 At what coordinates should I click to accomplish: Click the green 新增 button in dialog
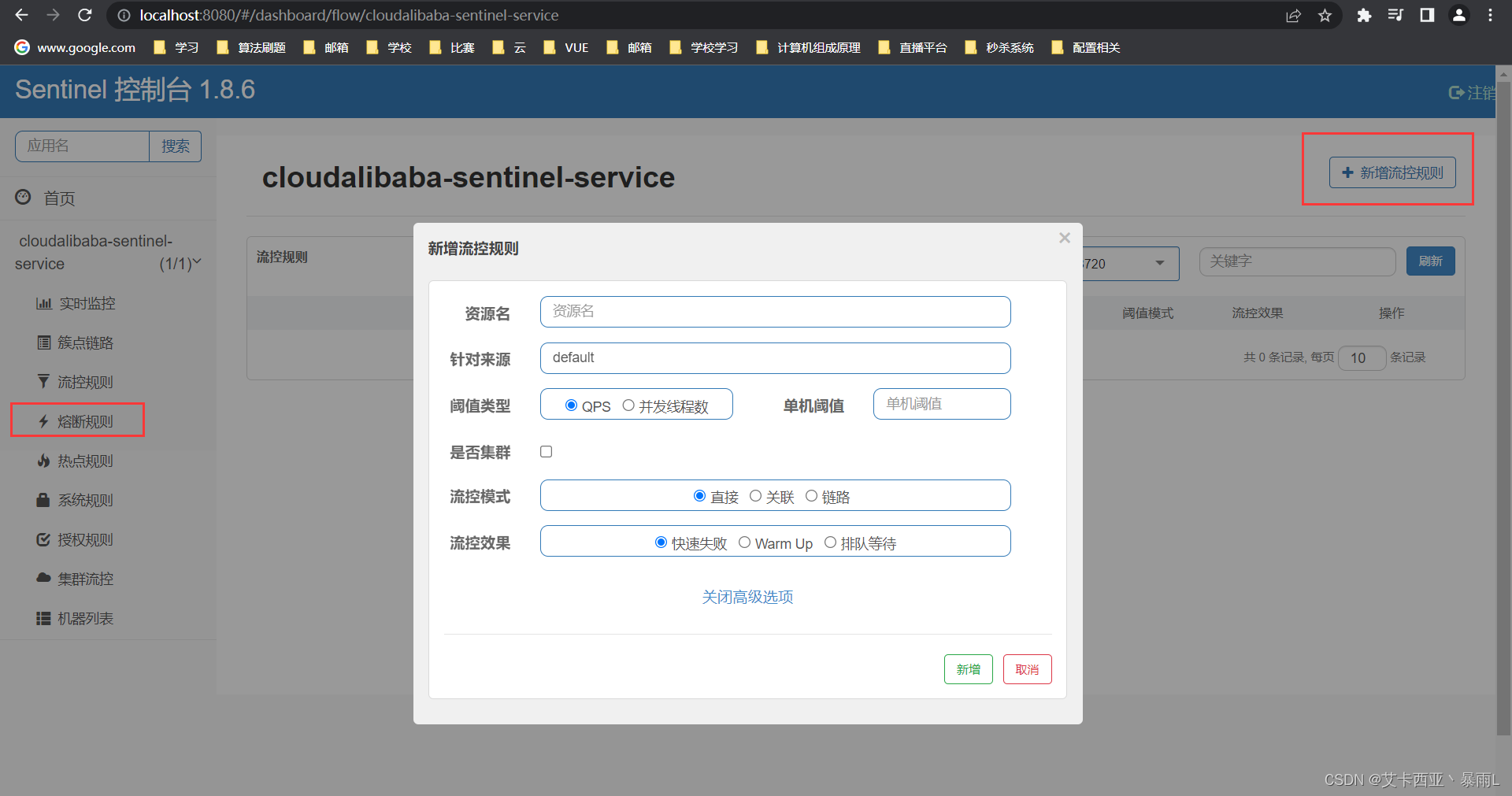(969, 669)
